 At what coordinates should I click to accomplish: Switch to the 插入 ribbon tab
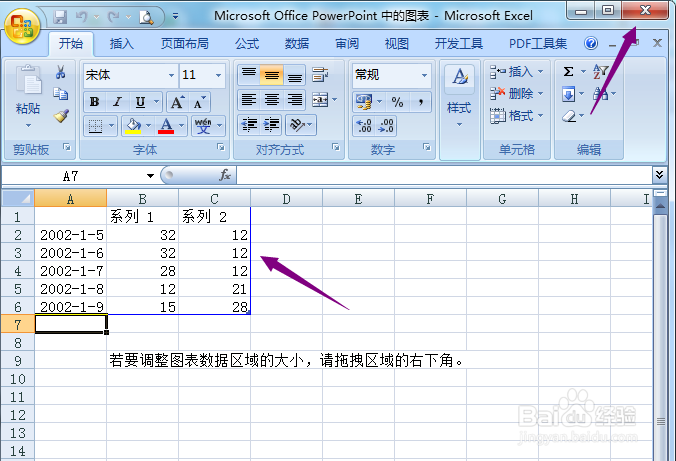tap(122, 44)
